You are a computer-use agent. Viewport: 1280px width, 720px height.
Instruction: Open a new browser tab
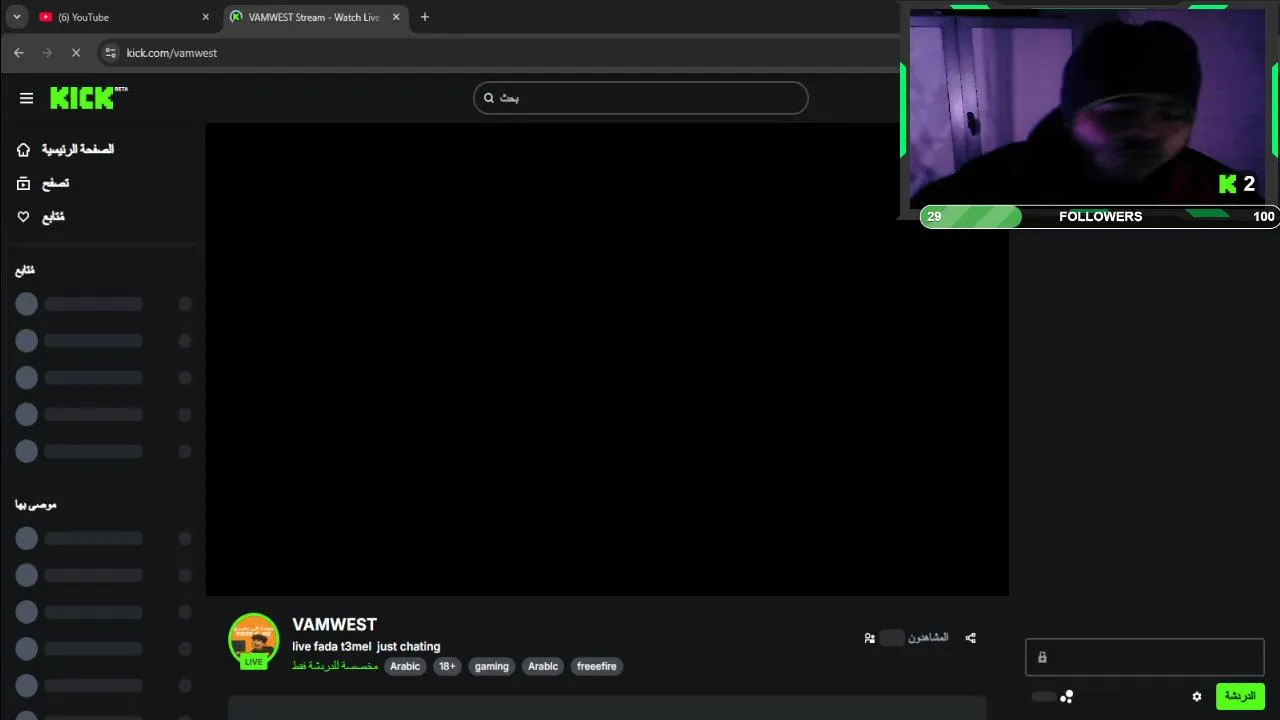pyautogui.click(x=425, y=17)
